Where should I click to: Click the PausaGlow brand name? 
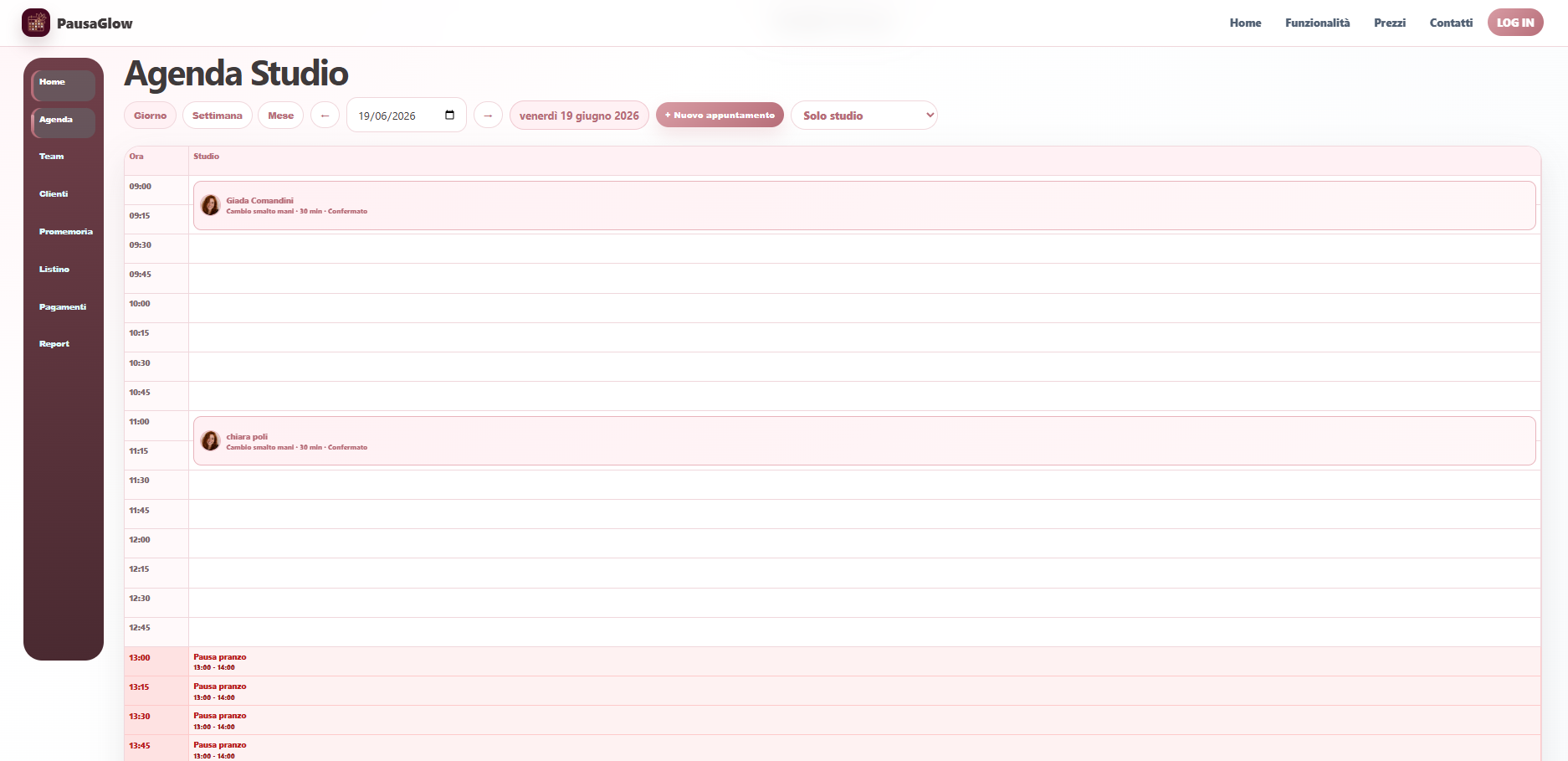(95, 23)
